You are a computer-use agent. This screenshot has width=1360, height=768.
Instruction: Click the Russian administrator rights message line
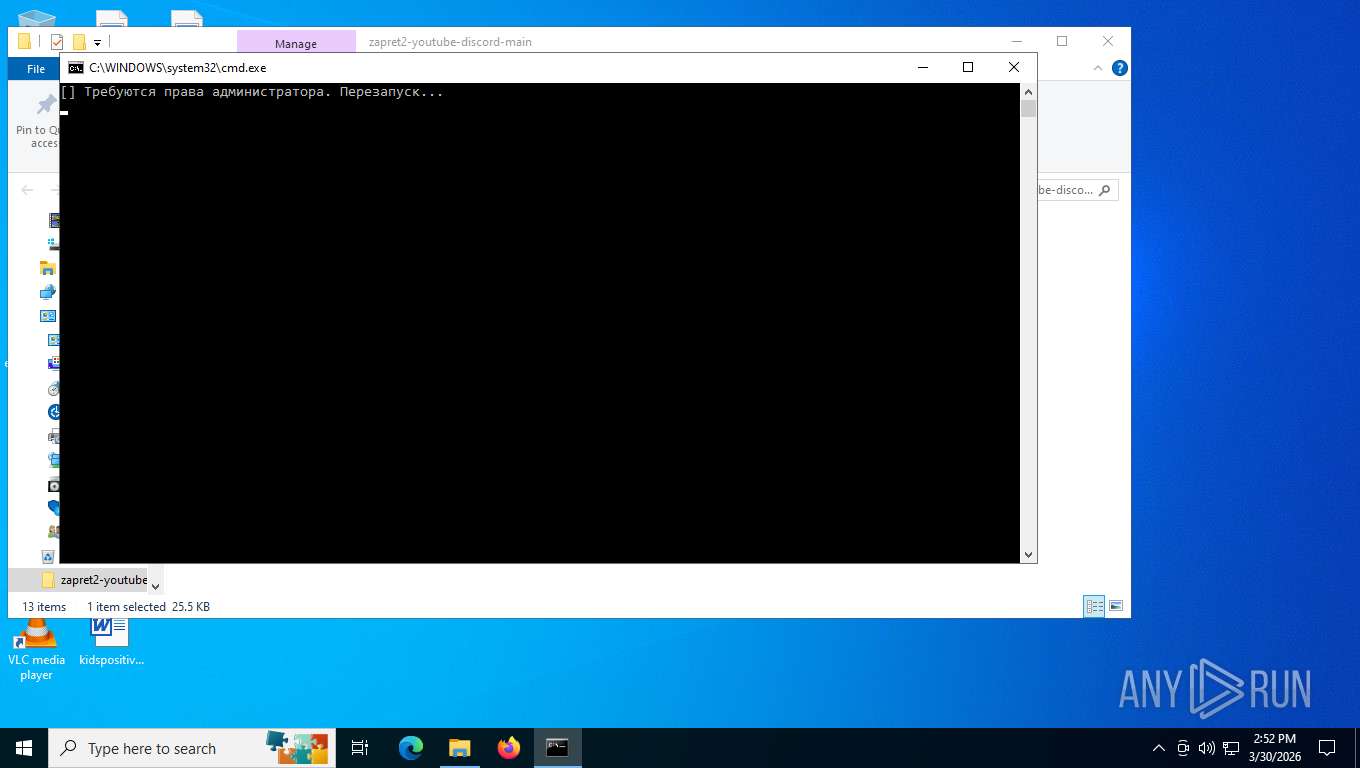252,92
